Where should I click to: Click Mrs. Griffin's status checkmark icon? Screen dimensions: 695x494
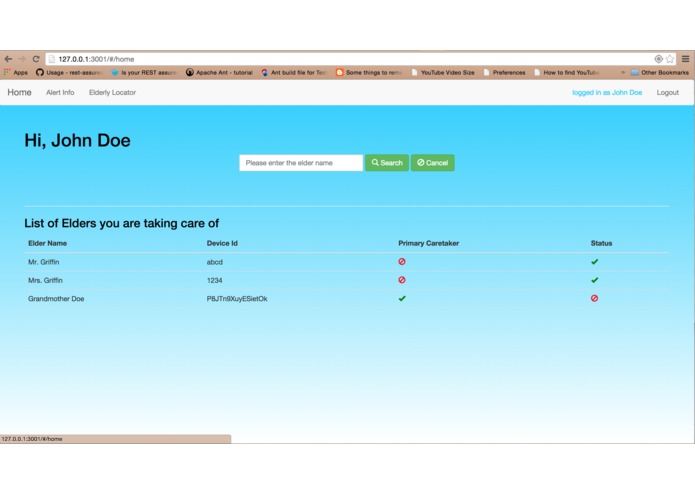(594, 280)
